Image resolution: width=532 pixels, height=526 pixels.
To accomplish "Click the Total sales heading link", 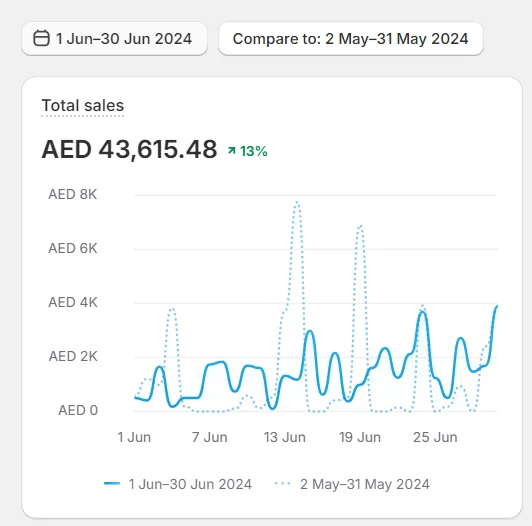I will (83, 106).
